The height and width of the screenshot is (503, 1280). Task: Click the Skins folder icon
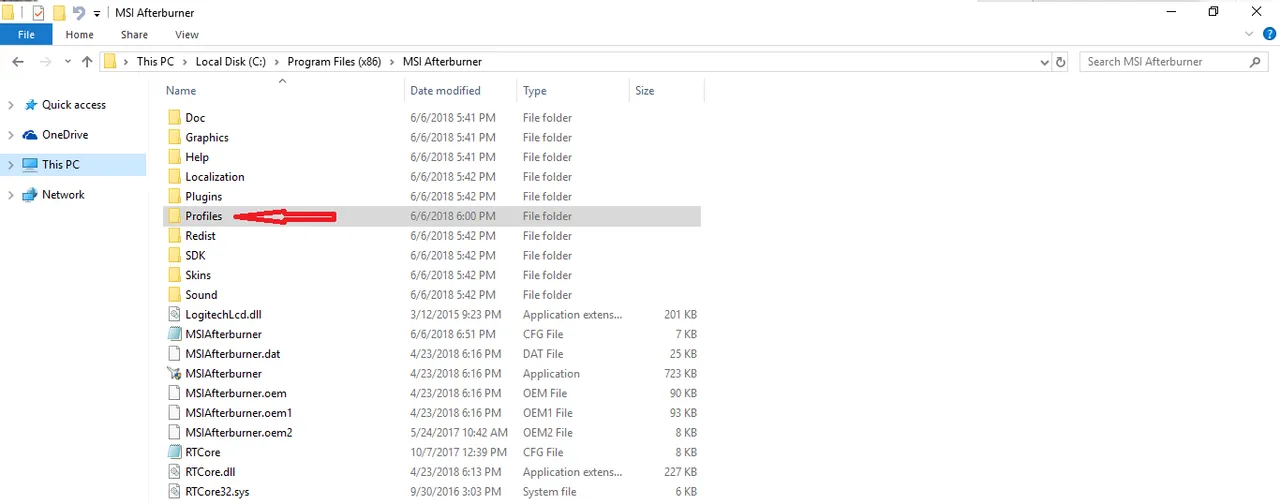[x=174, y=275]
